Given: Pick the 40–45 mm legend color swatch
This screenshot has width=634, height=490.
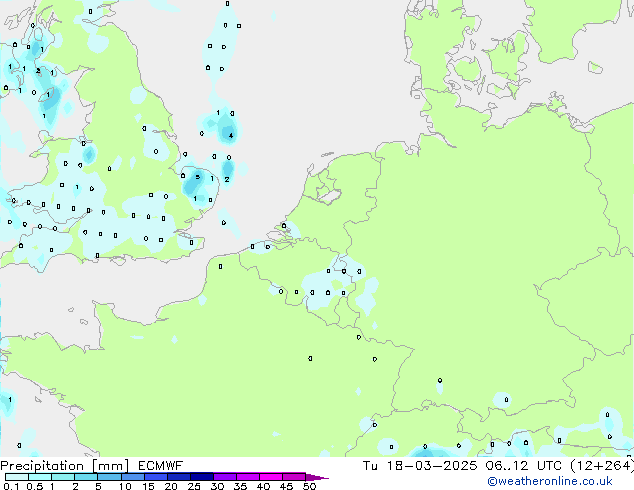Looking at the screenshot, I should click(x=271, y=477).
